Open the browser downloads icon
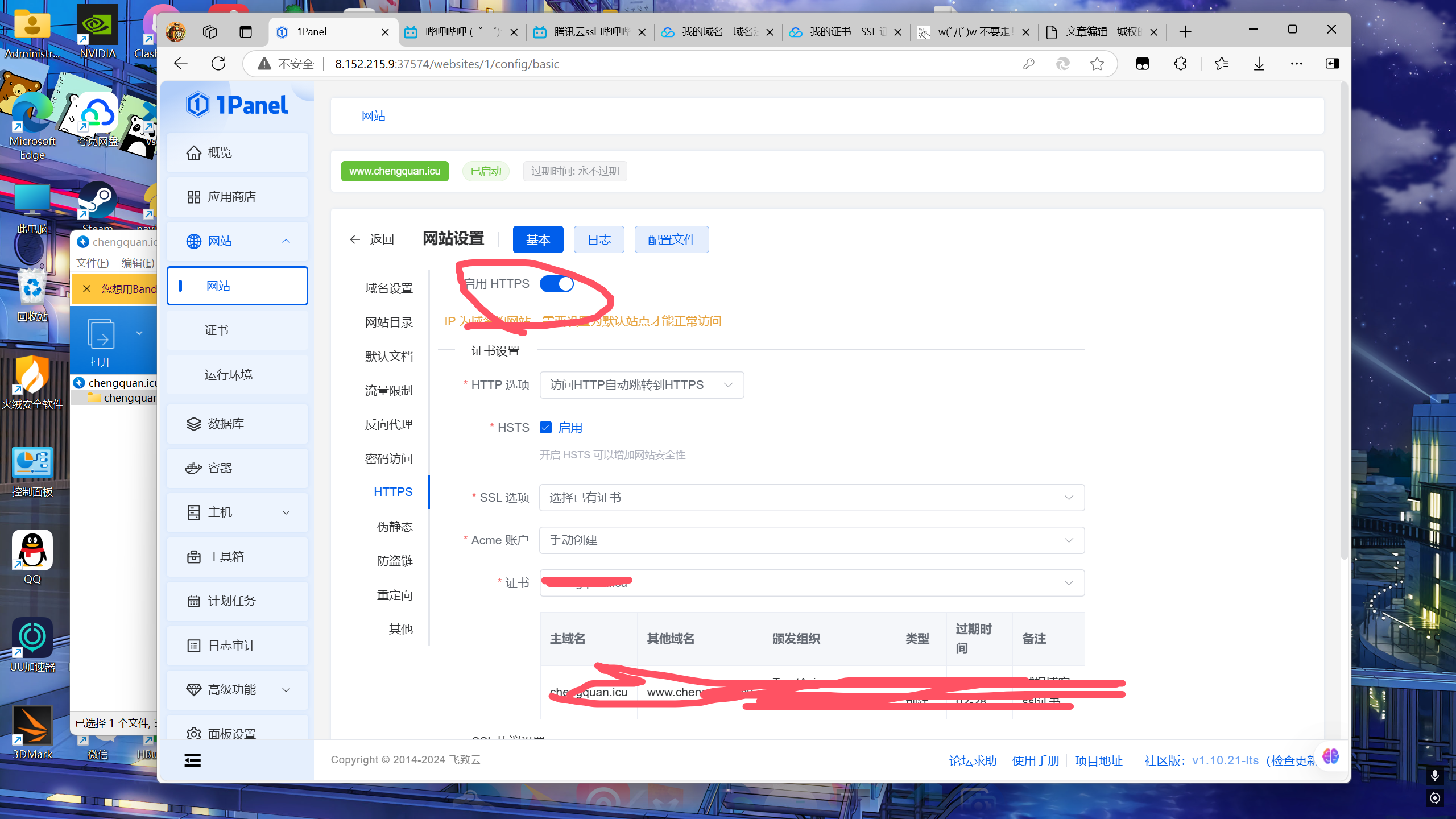Viewport: 1456px width, 819px height. 1259,64
